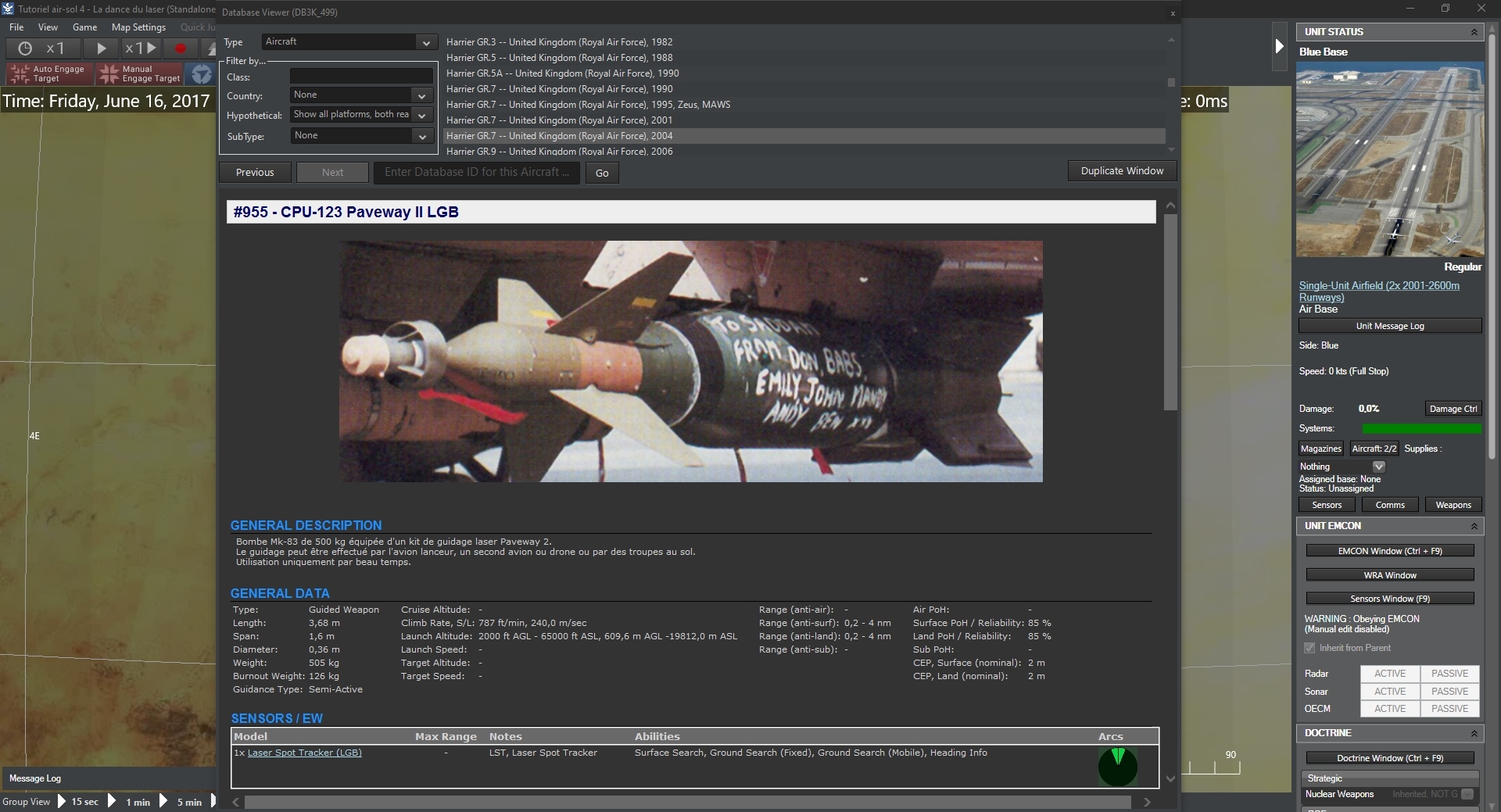Toggle the Inherit from Parent checkbox
This screenshot has height=812, width=1501.
click(x=1309, y=648)
